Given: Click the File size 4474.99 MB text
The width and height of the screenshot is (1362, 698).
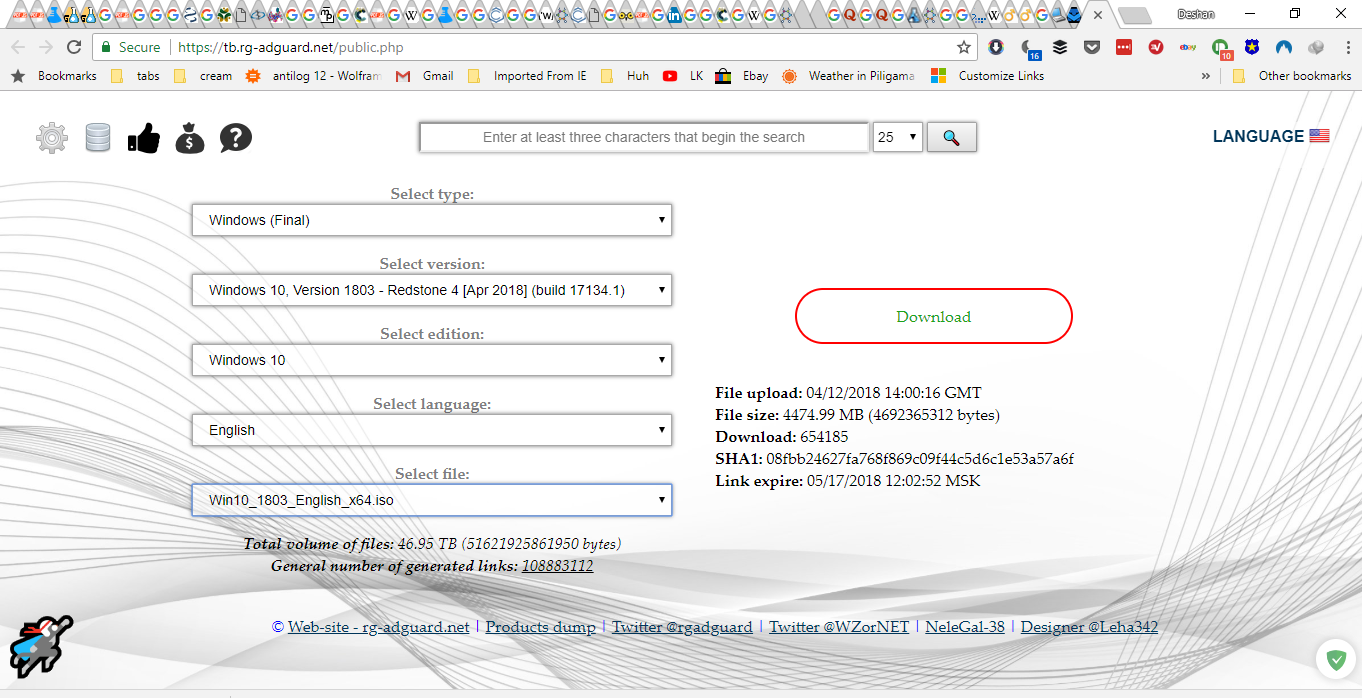Looking at the screenshot, I should (858, 415).
